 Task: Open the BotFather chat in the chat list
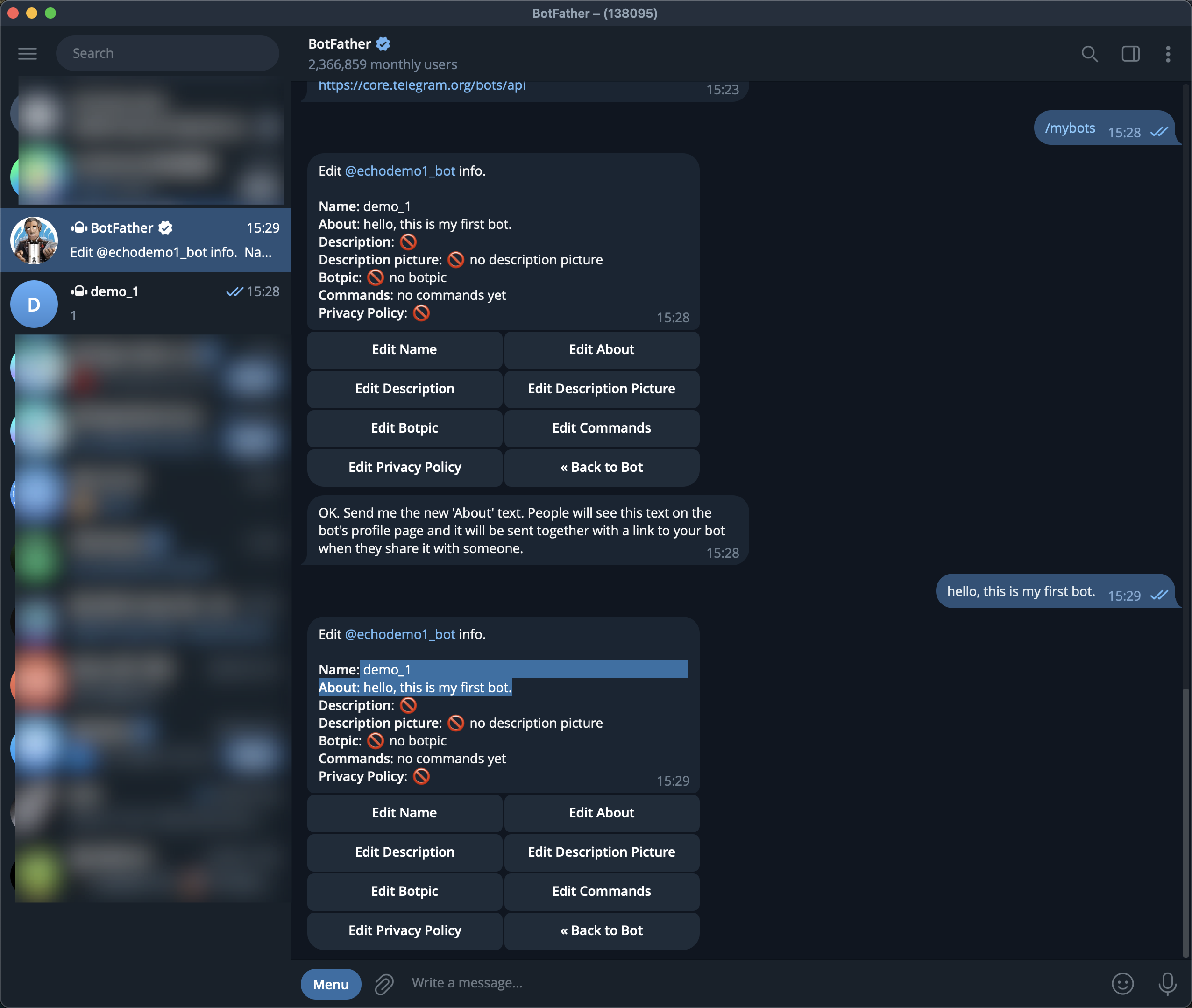[x=145, y=240]
